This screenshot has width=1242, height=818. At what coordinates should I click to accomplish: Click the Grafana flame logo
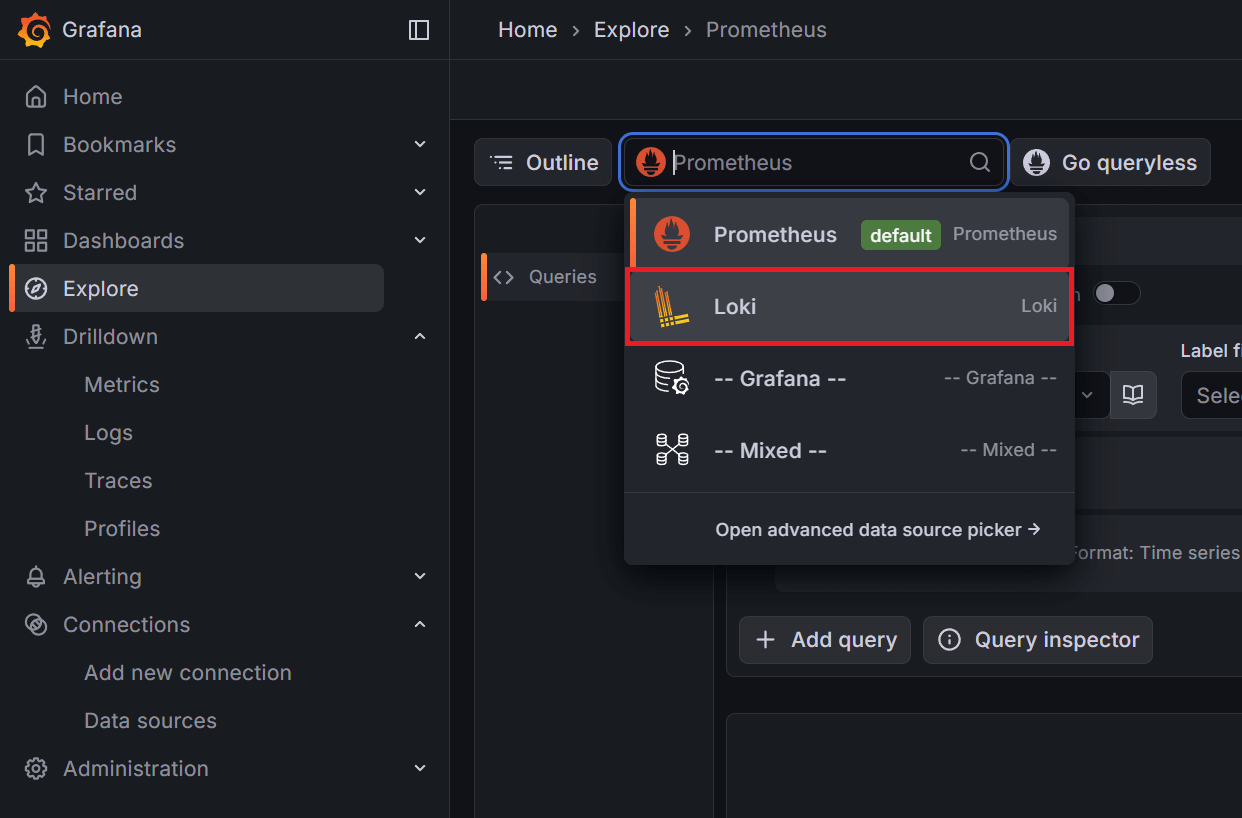pos(35,30)
